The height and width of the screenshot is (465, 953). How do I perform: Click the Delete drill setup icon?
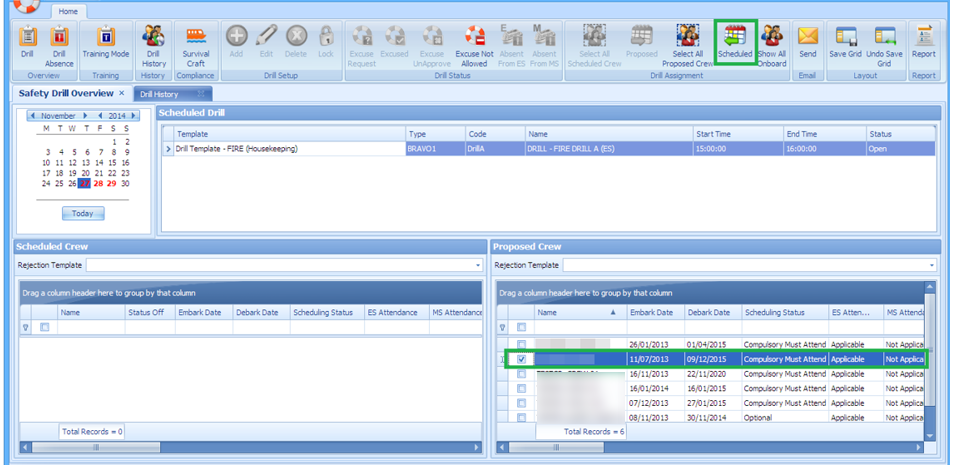click(x=296, y=42)
